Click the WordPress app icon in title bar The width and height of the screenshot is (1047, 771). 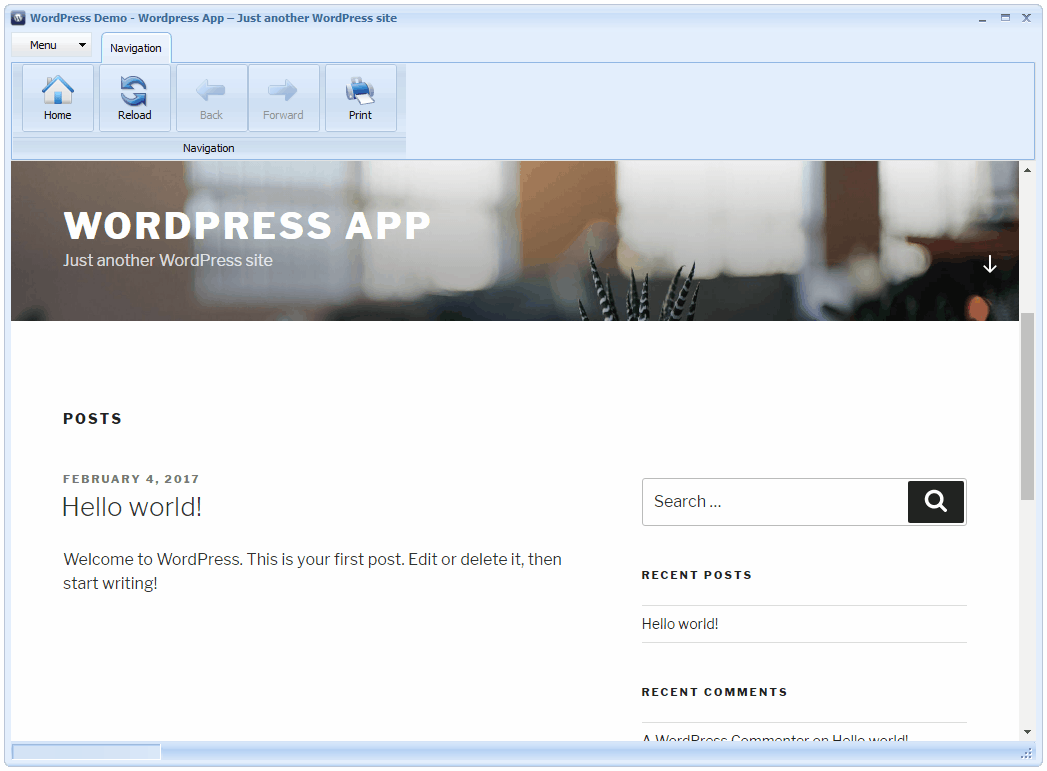click(x=18, y=18)
